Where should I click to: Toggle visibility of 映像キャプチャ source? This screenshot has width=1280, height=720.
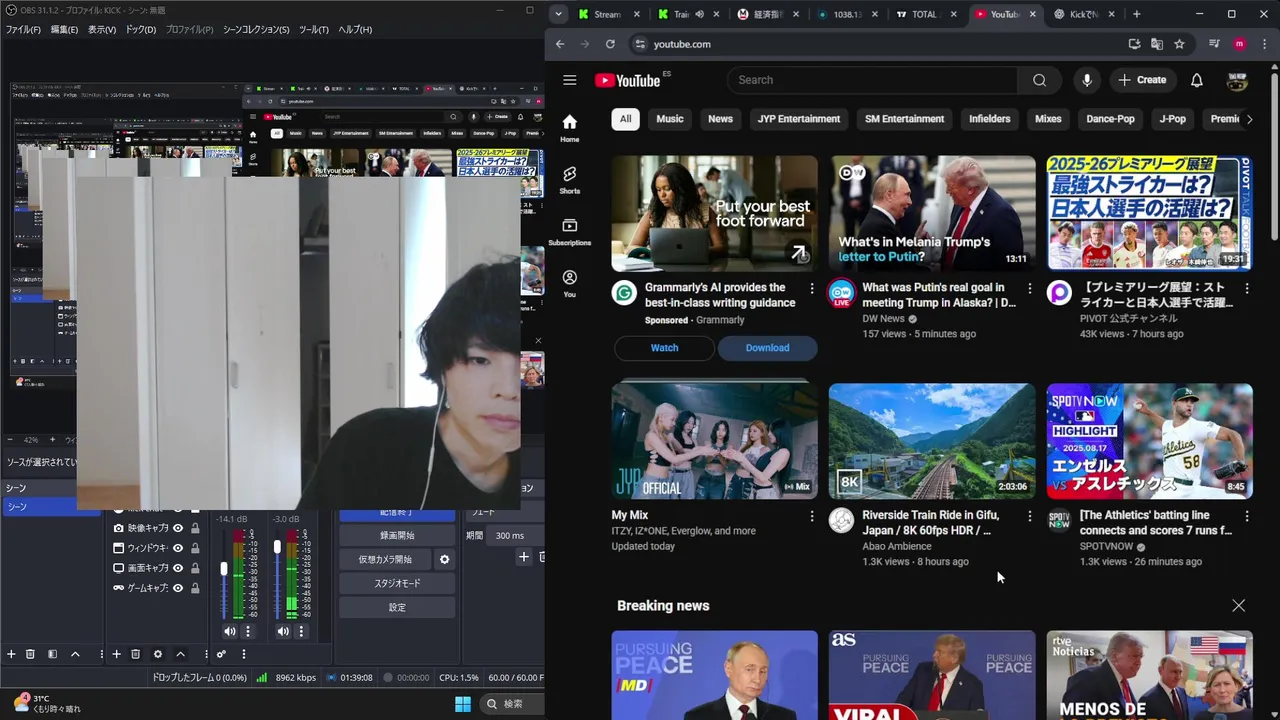(x=178, y=528)
